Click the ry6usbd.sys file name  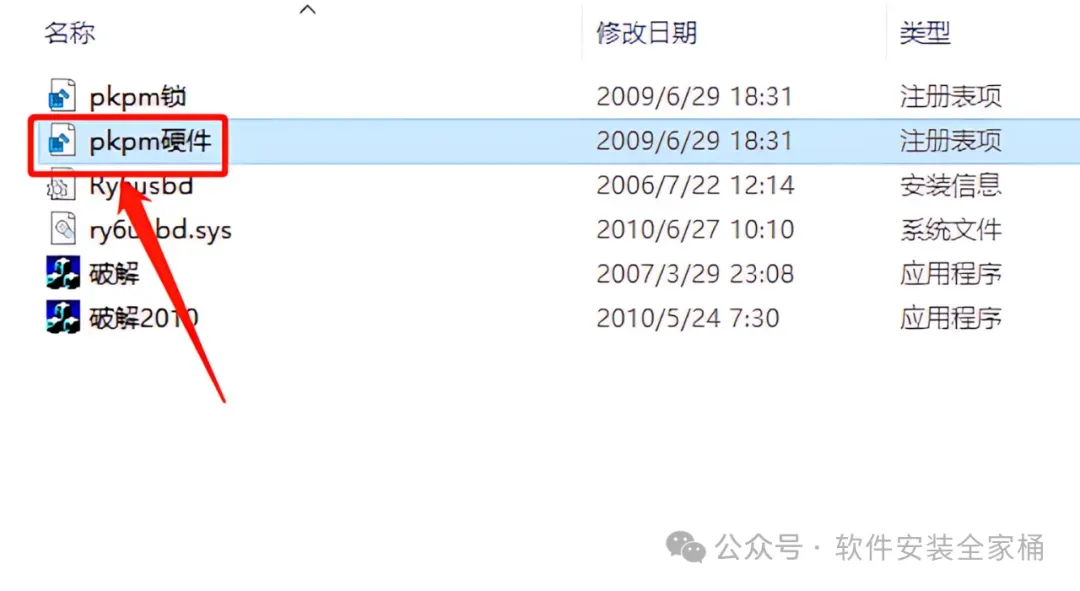tap(160, 230)
